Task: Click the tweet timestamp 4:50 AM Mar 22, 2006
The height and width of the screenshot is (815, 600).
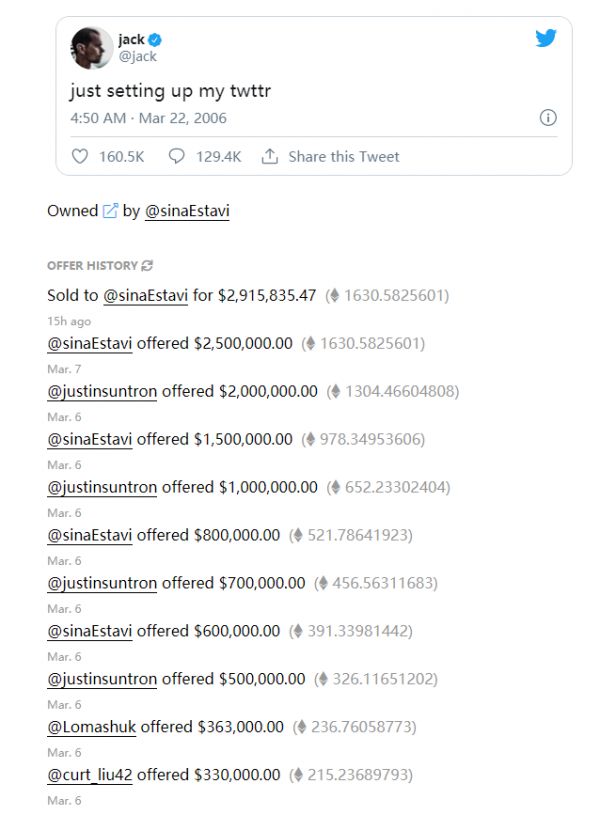Action: pyautogui.click(x=148, y=118)
